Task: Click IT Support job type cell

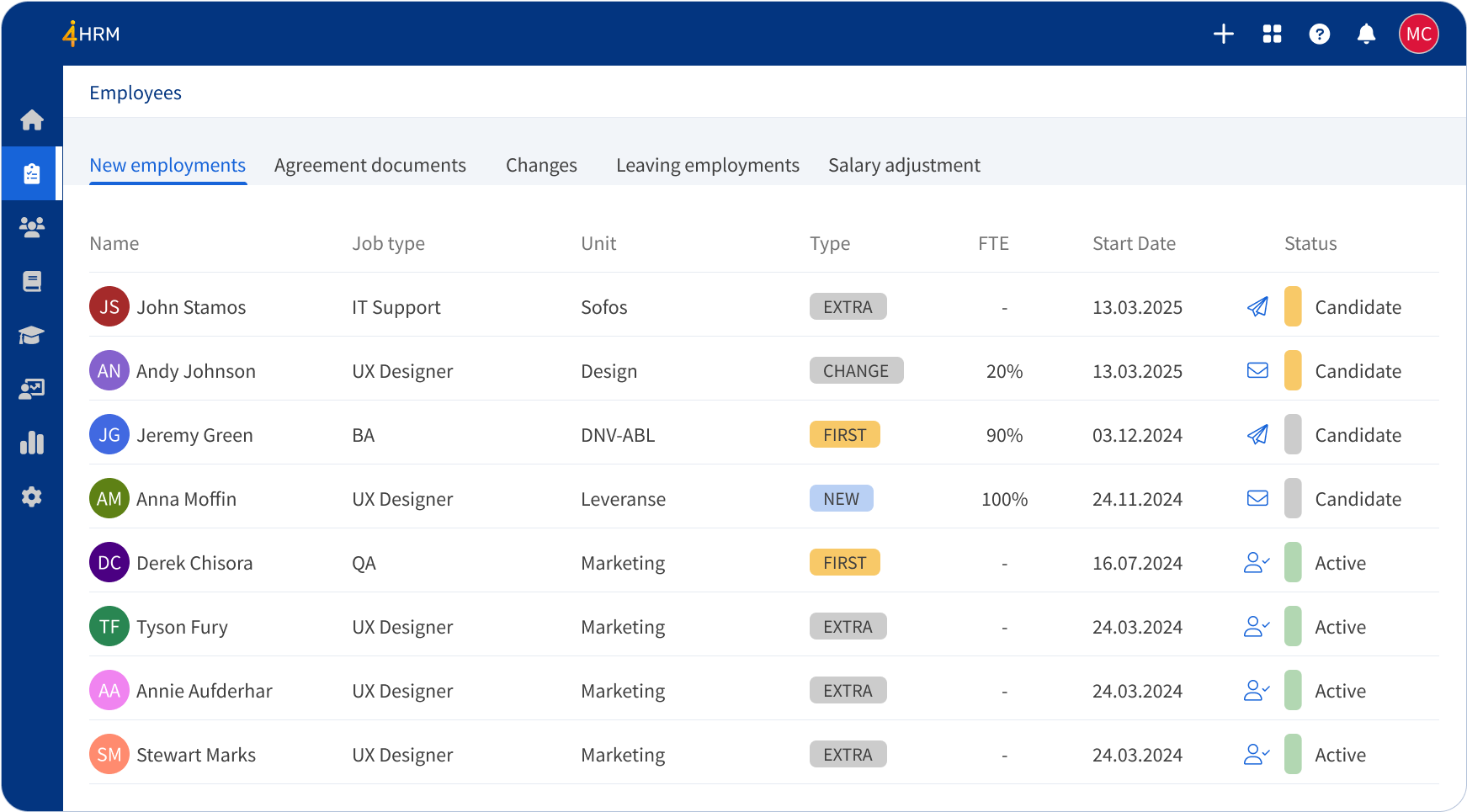Action: click(x=396, y=307)
